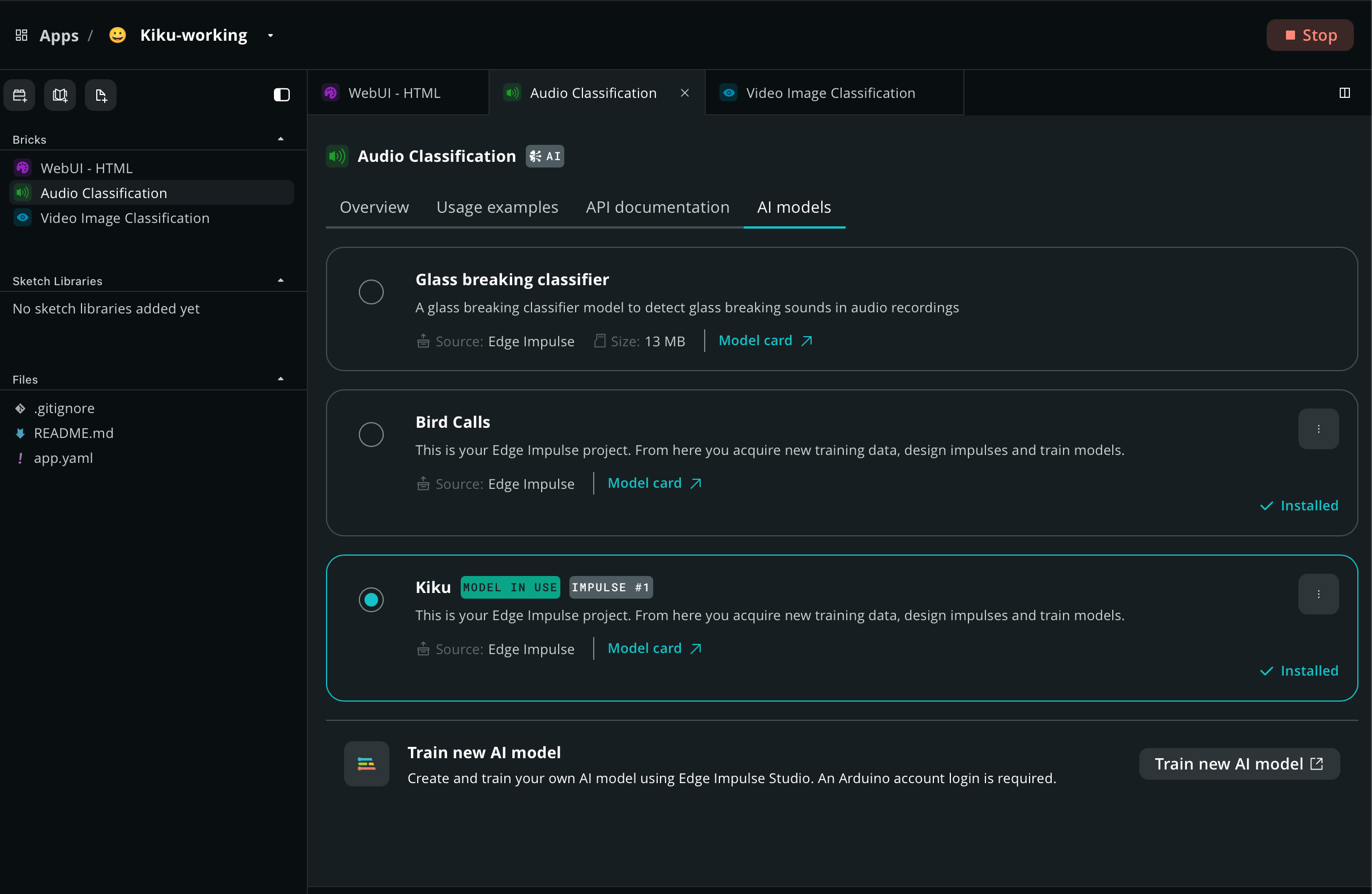Click the AI badge beside Audio Classification
The height and width of the screenshot is (894, 1372).
544,156
